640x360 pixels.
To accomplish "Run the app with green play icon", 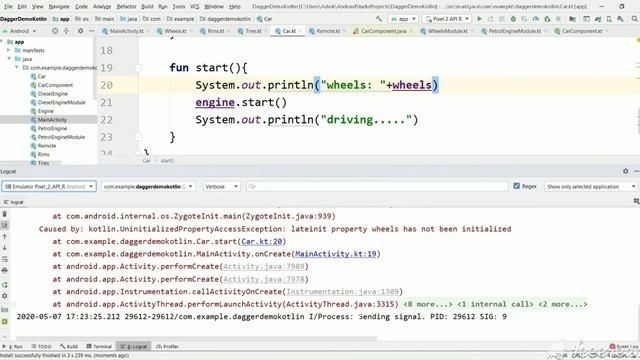I will pos(480,19).
